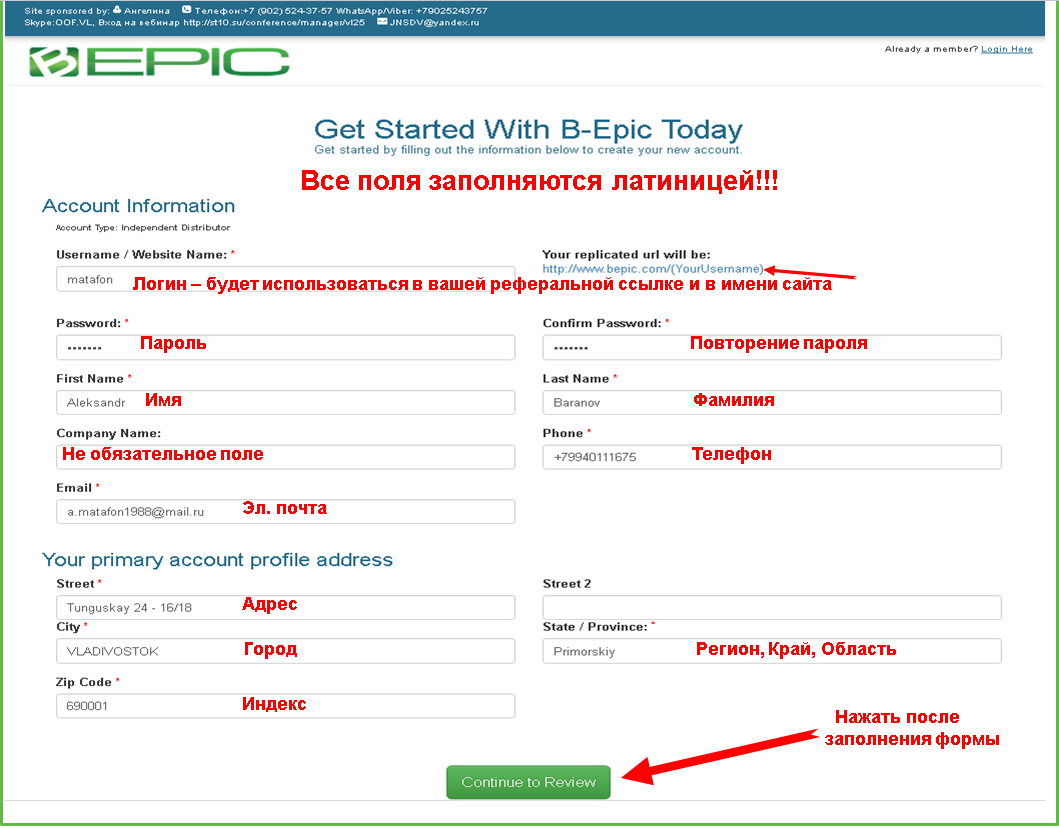Image resolution: width=1059 pixels, height=828 pixels.
Task: Click "Account Type: Independent Distributor" text
Action: (143, 228)
